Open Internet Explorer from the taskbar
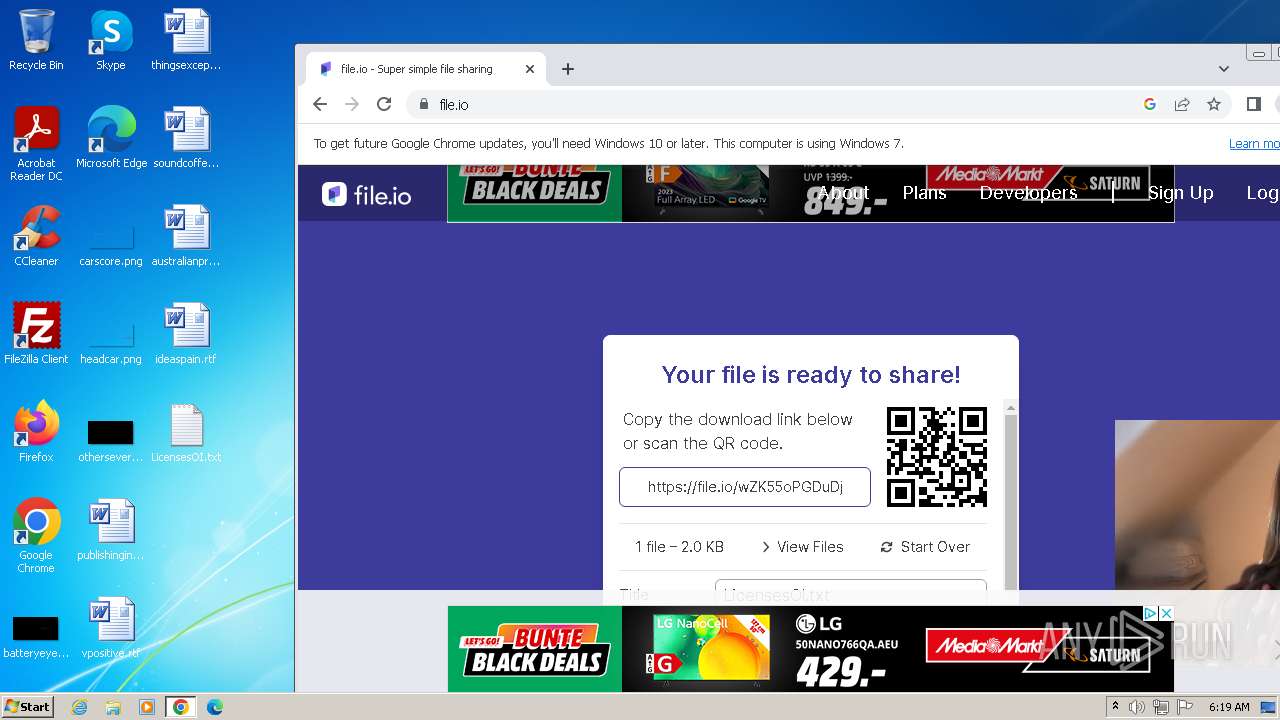 click(x=79, y=707)
